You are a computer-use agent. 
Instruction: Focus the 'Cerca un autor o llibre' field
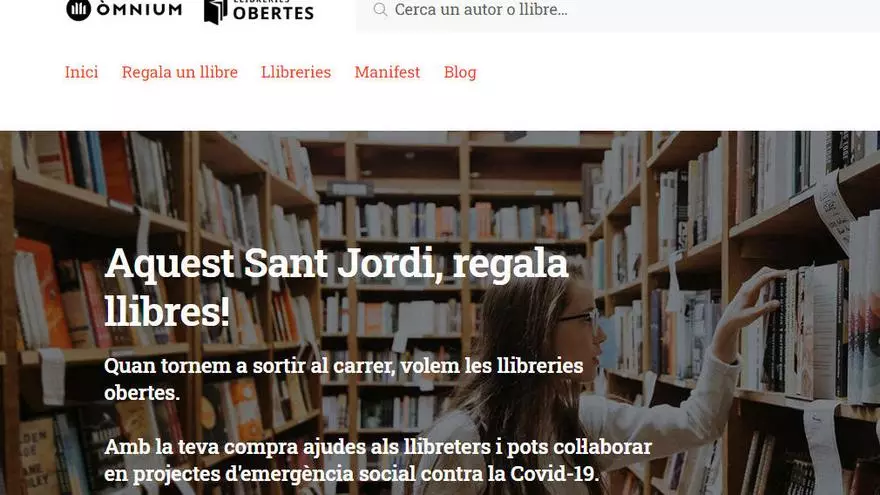coord(617,10)
